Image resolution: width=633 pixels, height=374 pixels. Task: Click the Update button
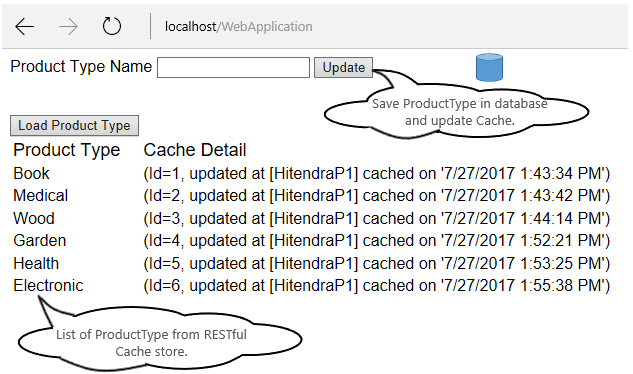344,67
